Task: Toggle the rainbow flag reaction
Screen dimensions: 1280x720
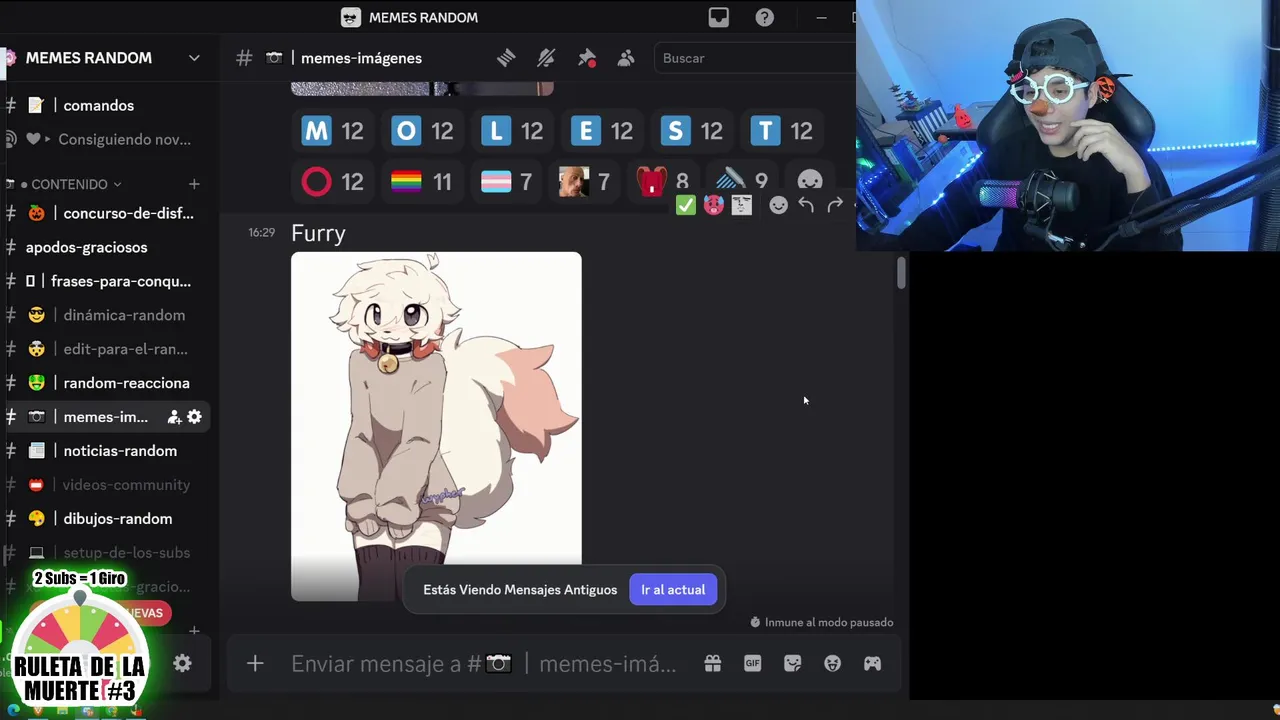Action: pyautogui.click(x=422, y=182)
